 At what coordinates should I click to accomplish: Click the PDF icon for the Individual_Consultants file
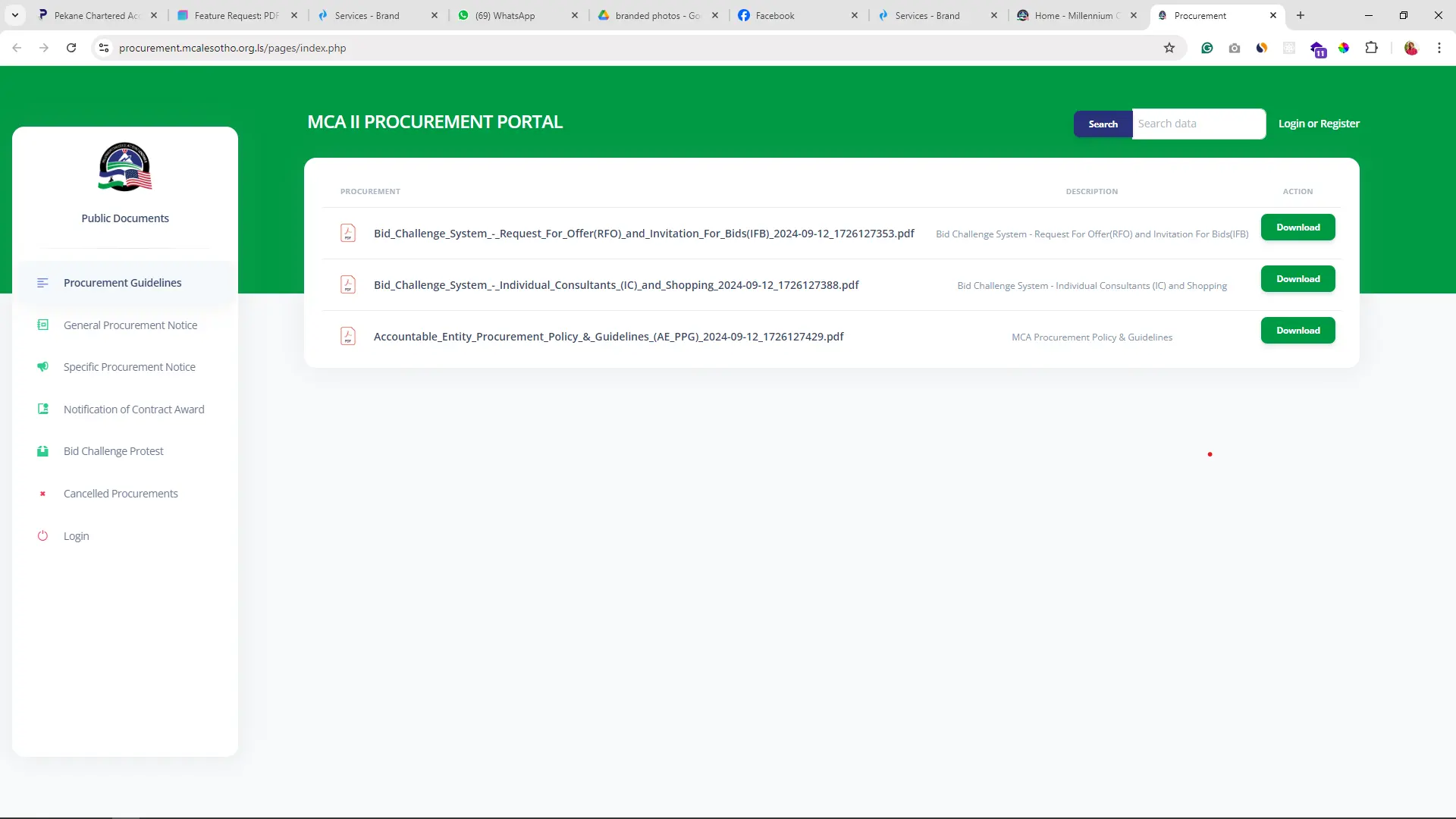(348, 284)
